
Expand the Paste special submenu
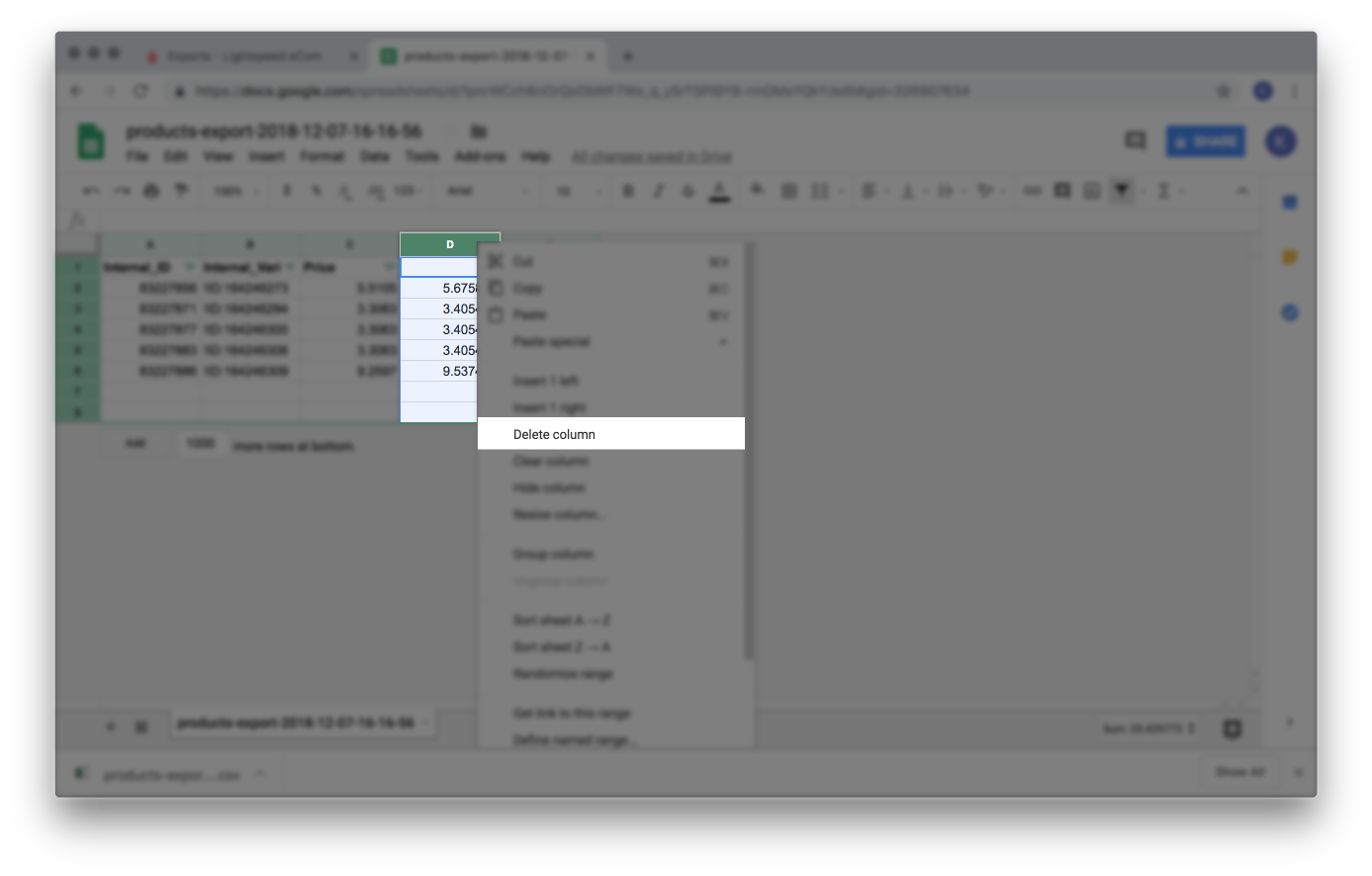610,342
